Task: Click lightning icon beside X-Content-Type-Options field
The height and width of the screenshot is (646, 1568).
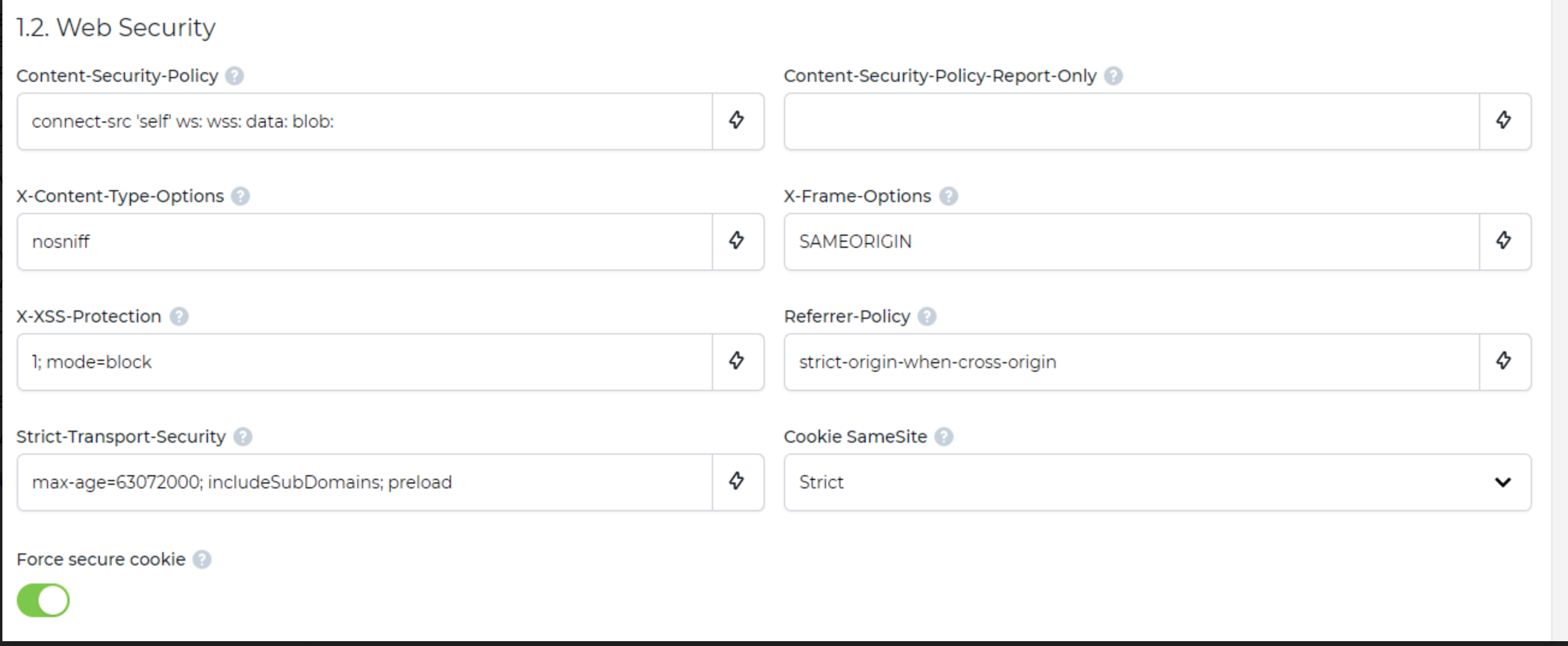Action: point(737,241)
